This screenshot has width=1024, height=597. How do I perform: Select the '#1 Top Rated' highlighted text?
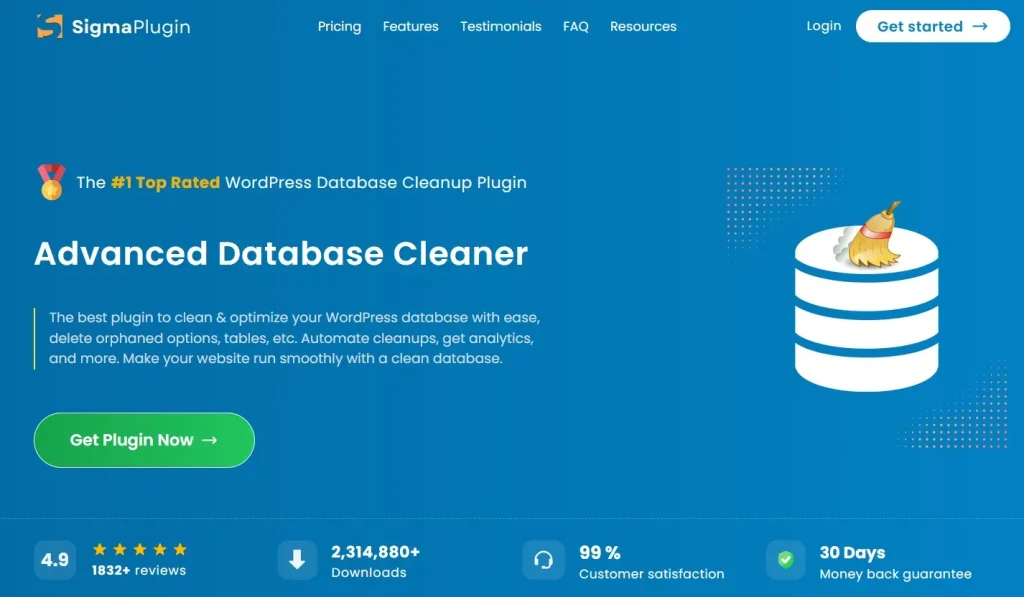point(165,182)
